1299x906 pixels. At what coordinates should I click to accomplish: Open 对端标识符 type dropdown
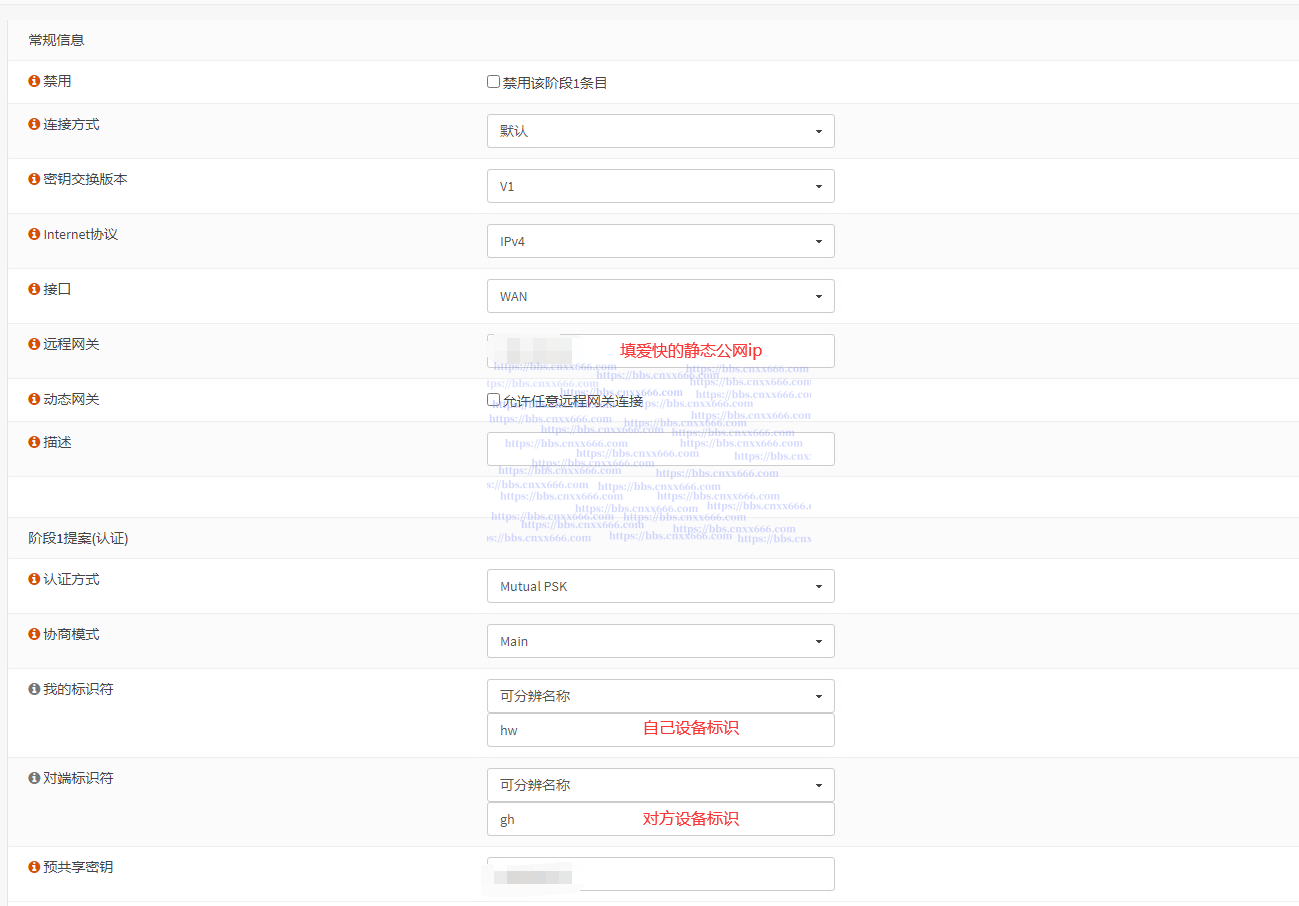660,785
